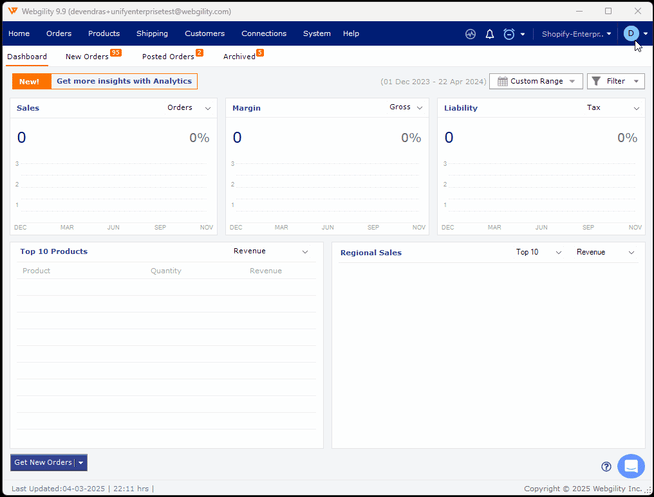The height and width of the screenshot is (497, 654).
Task: Change Margin Gross dropdown selection
Action: click(406, 108)
